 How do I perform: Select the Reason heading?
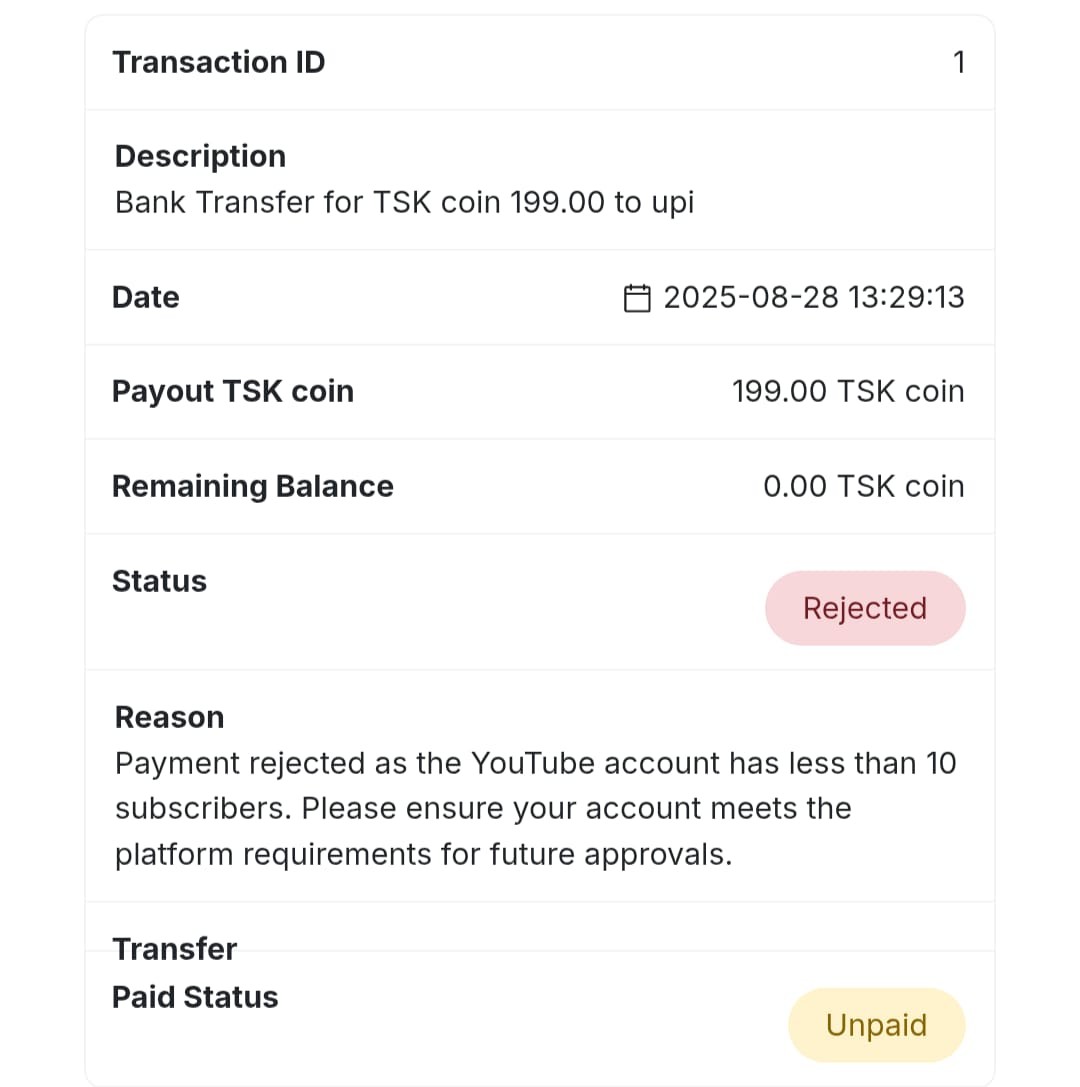(169, 718)
